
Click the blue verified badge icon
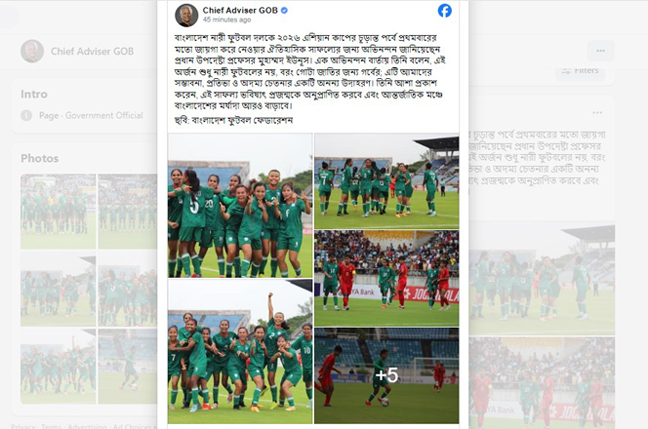point(284,11)
